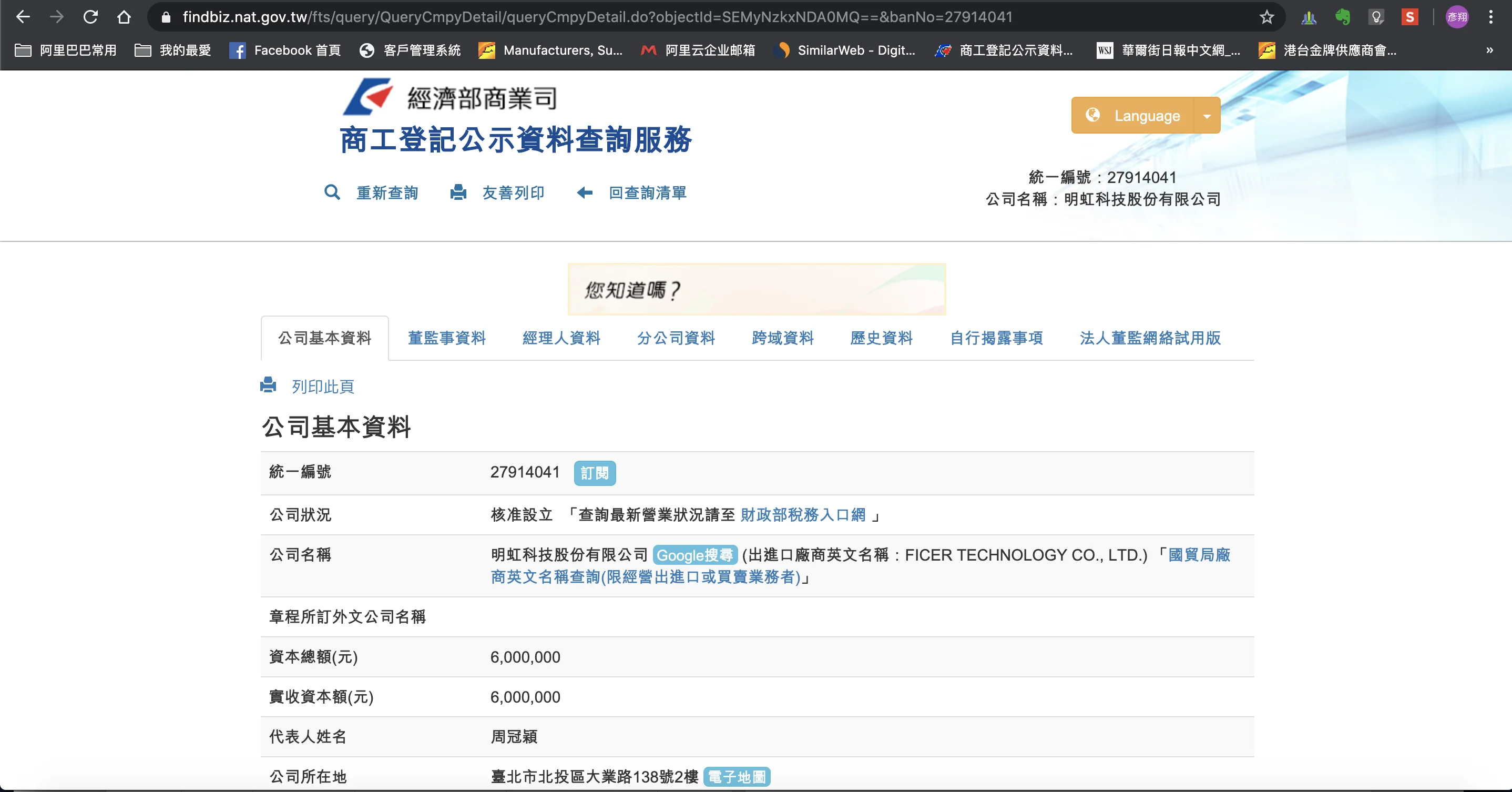Click the magnifier icon beside 重新查詢

pyautogui.click(x=332, y=192)
